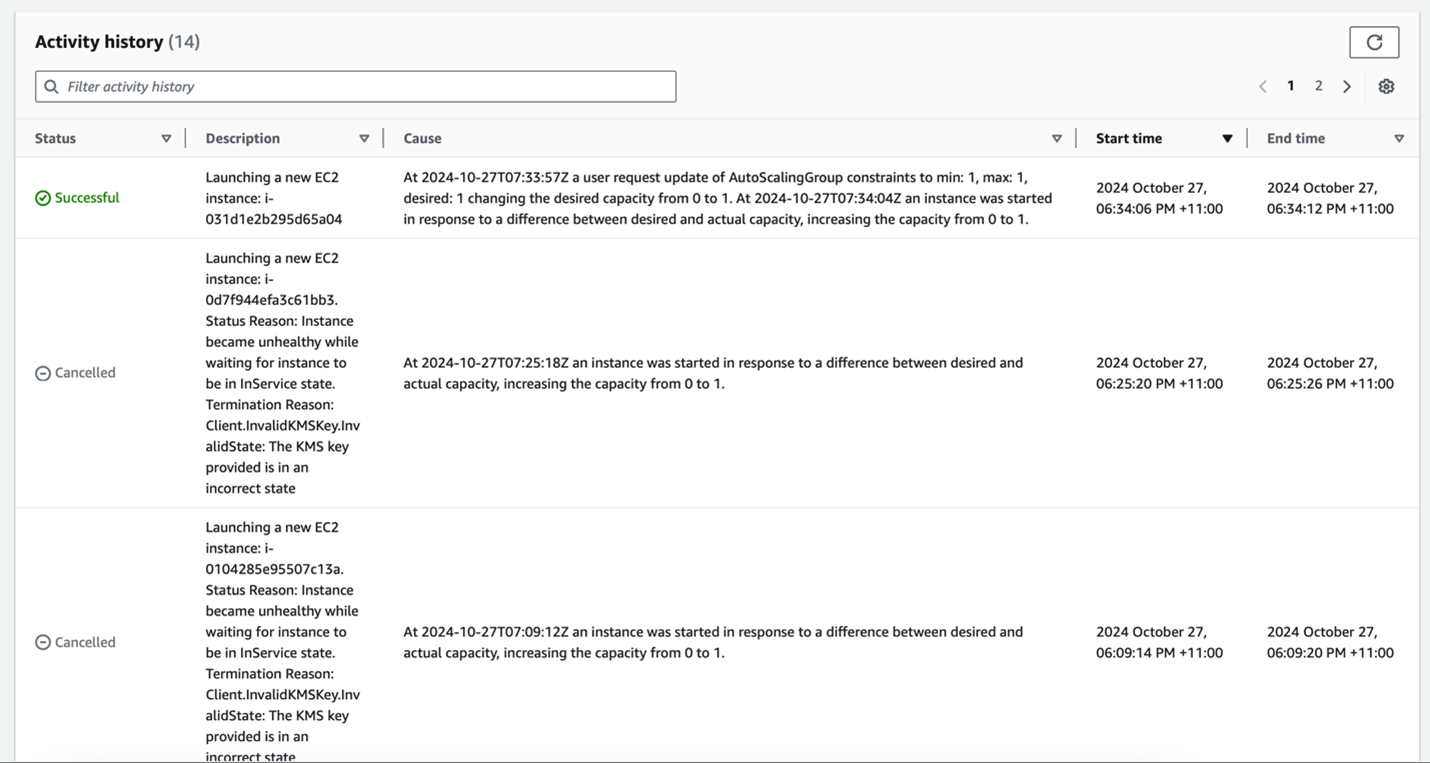Toggle sorting on the End time column
1430x763 pixels.
click(x=1399, y=138)
